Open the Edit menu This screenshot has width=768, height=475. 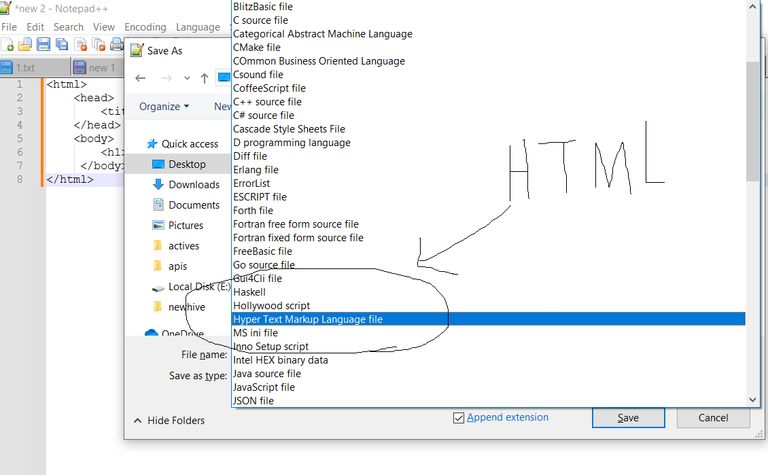pos(35,27)
